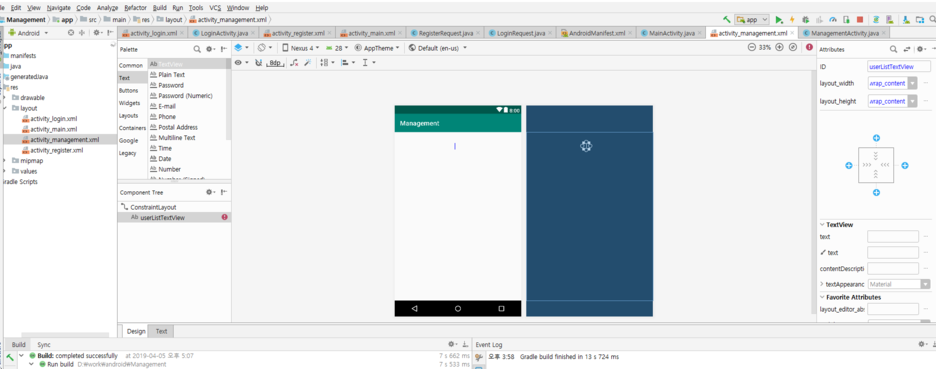Expand the textAppearance attribute

pyautogui.click(x=822, y=284)
